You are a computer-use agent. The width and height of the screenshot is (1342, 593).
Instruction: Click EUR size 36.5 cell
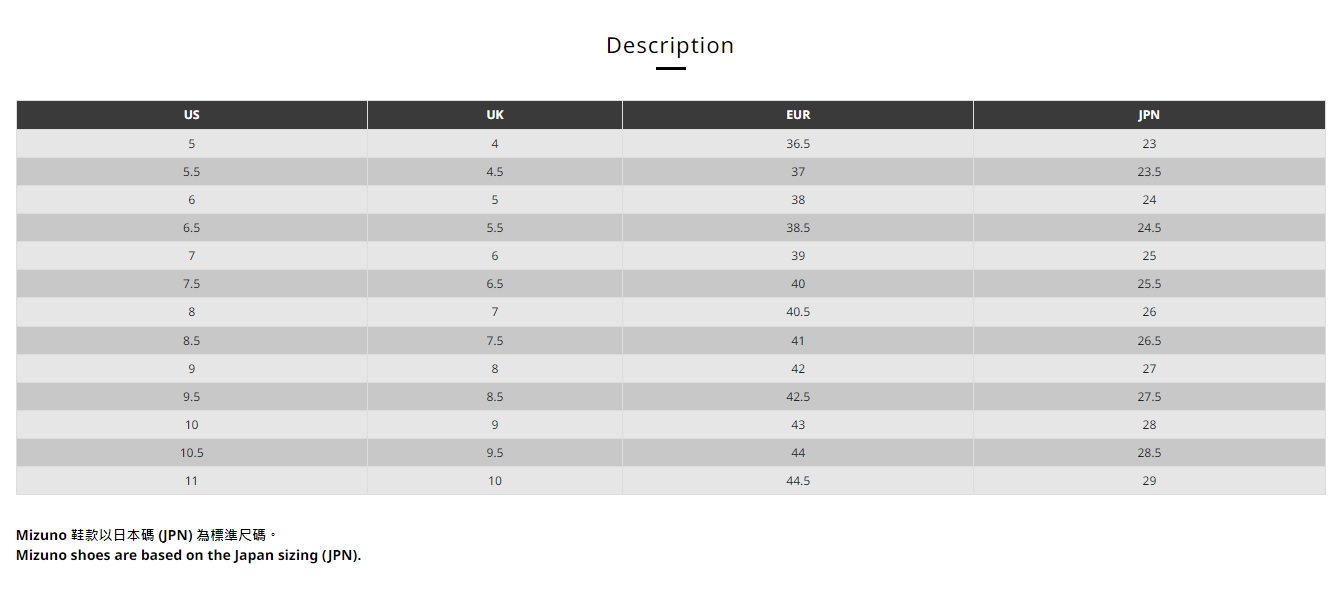[798, 144]
